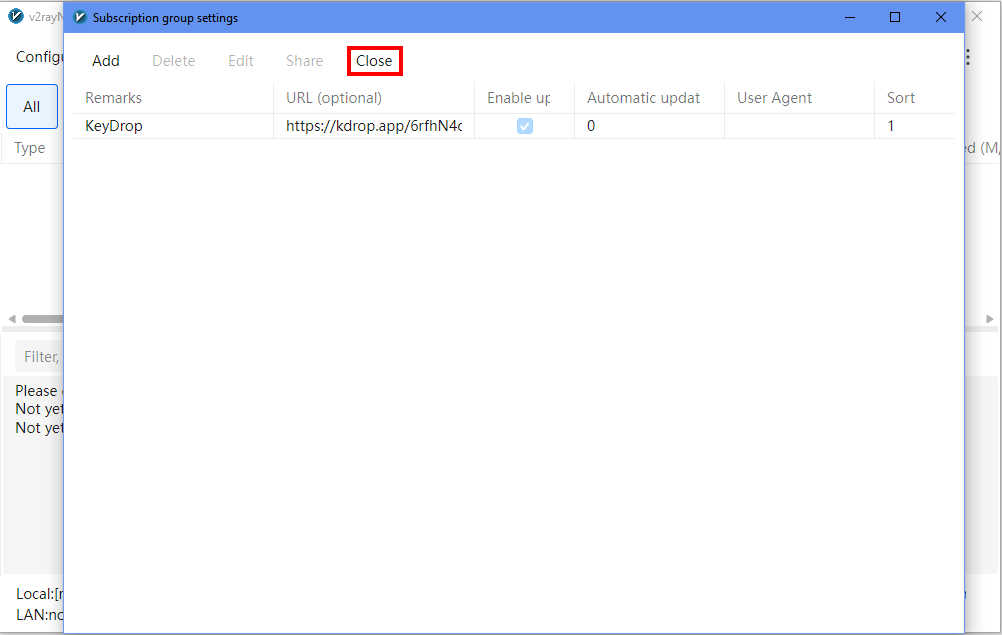Click Edit in the subscription toolbar
This screenshot has height=635, width=1002.
(x=241, y=61)
